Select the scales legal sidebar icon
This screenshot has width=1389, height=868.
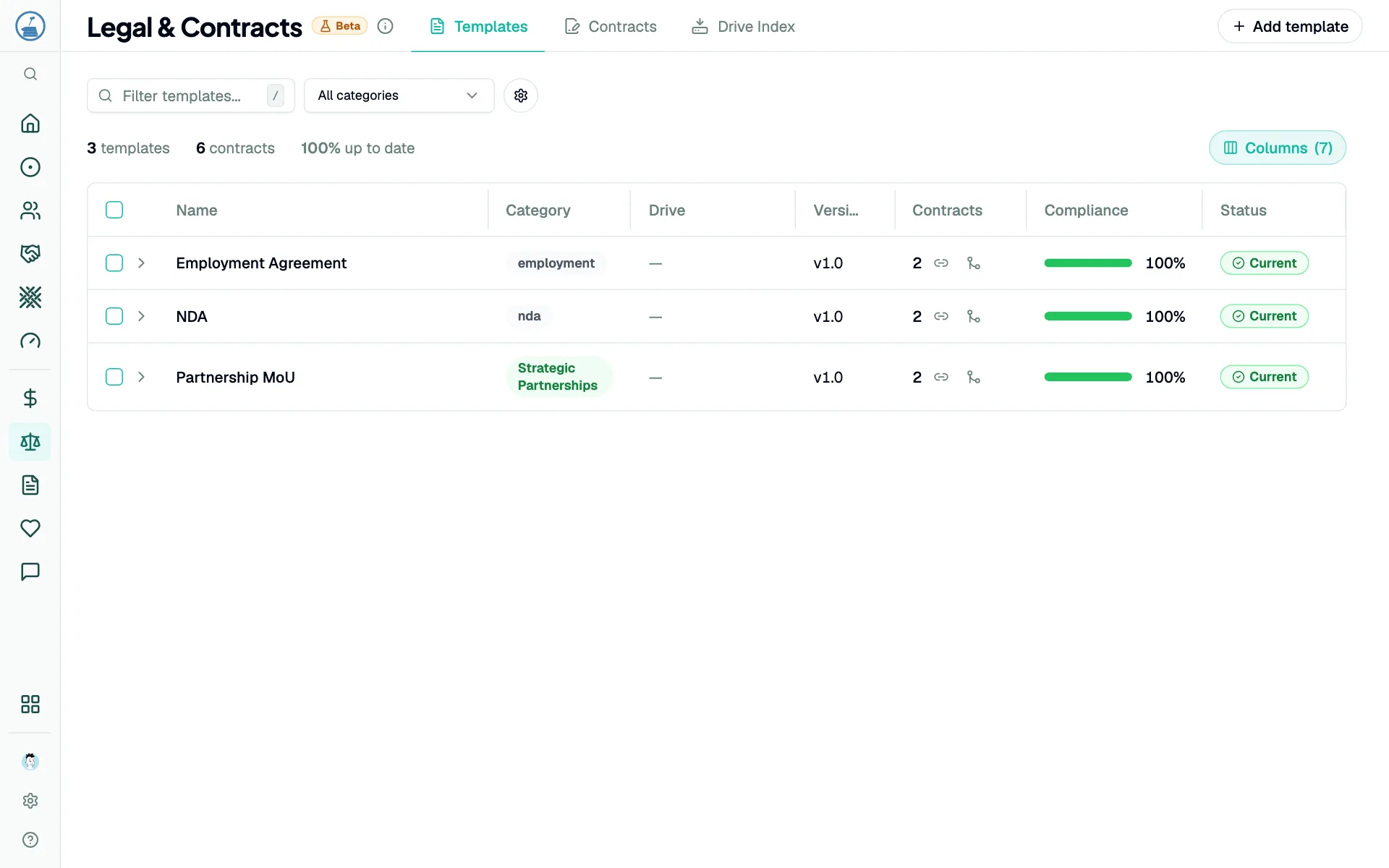[x=30, y=442]
